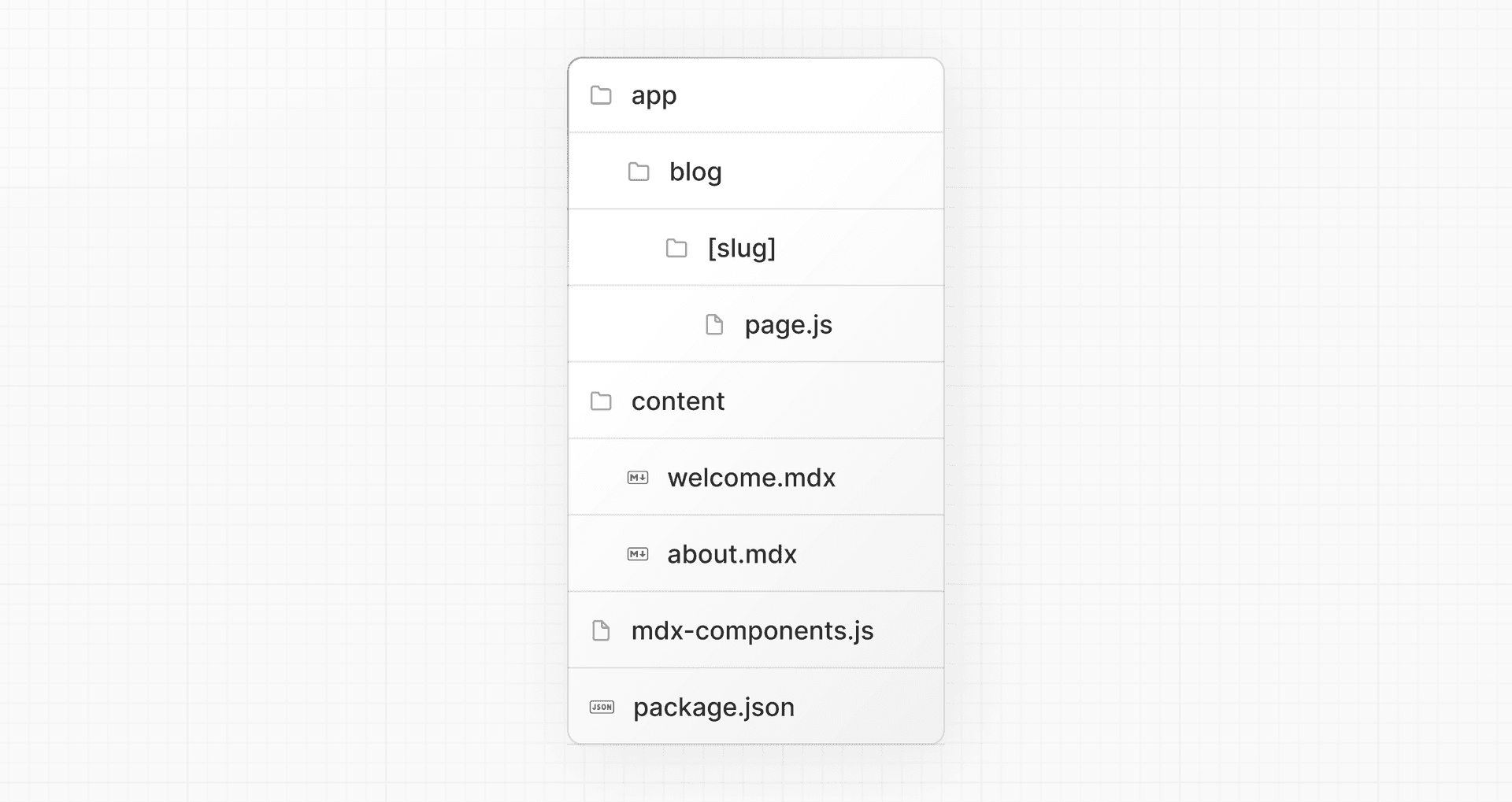
Task: Open the page.js file name
Action: (788, 324)
